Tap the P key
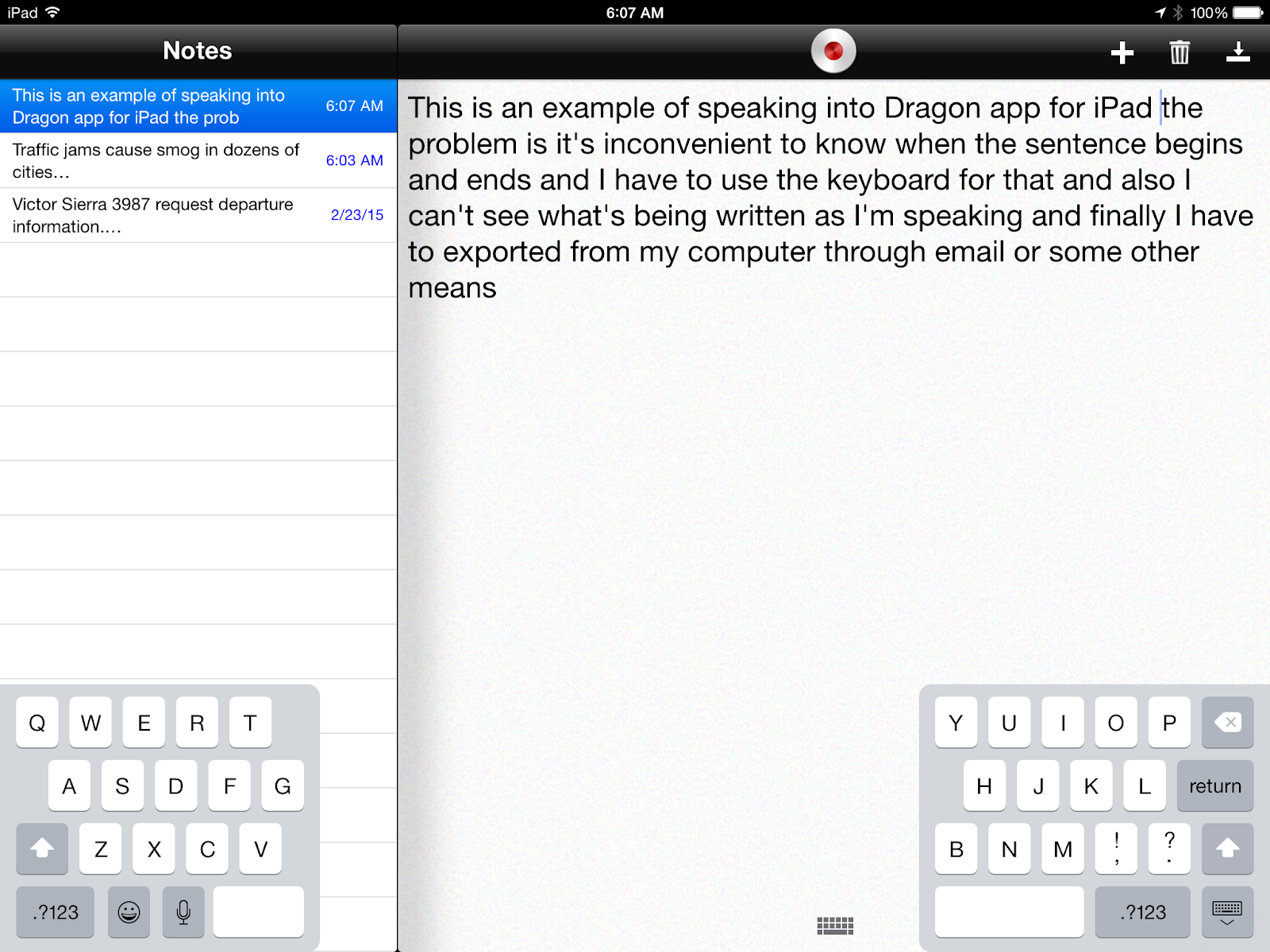The height and width of the screenshot is (952, 1270). click(x=1169, y=723)
